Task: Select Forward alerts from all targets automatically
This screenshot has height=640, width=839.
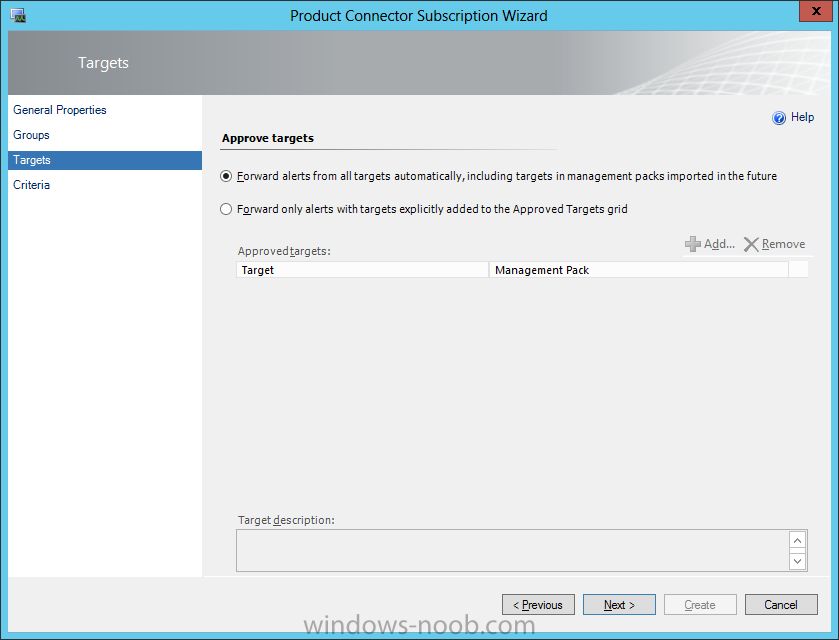Action: (x=226, y=176)
